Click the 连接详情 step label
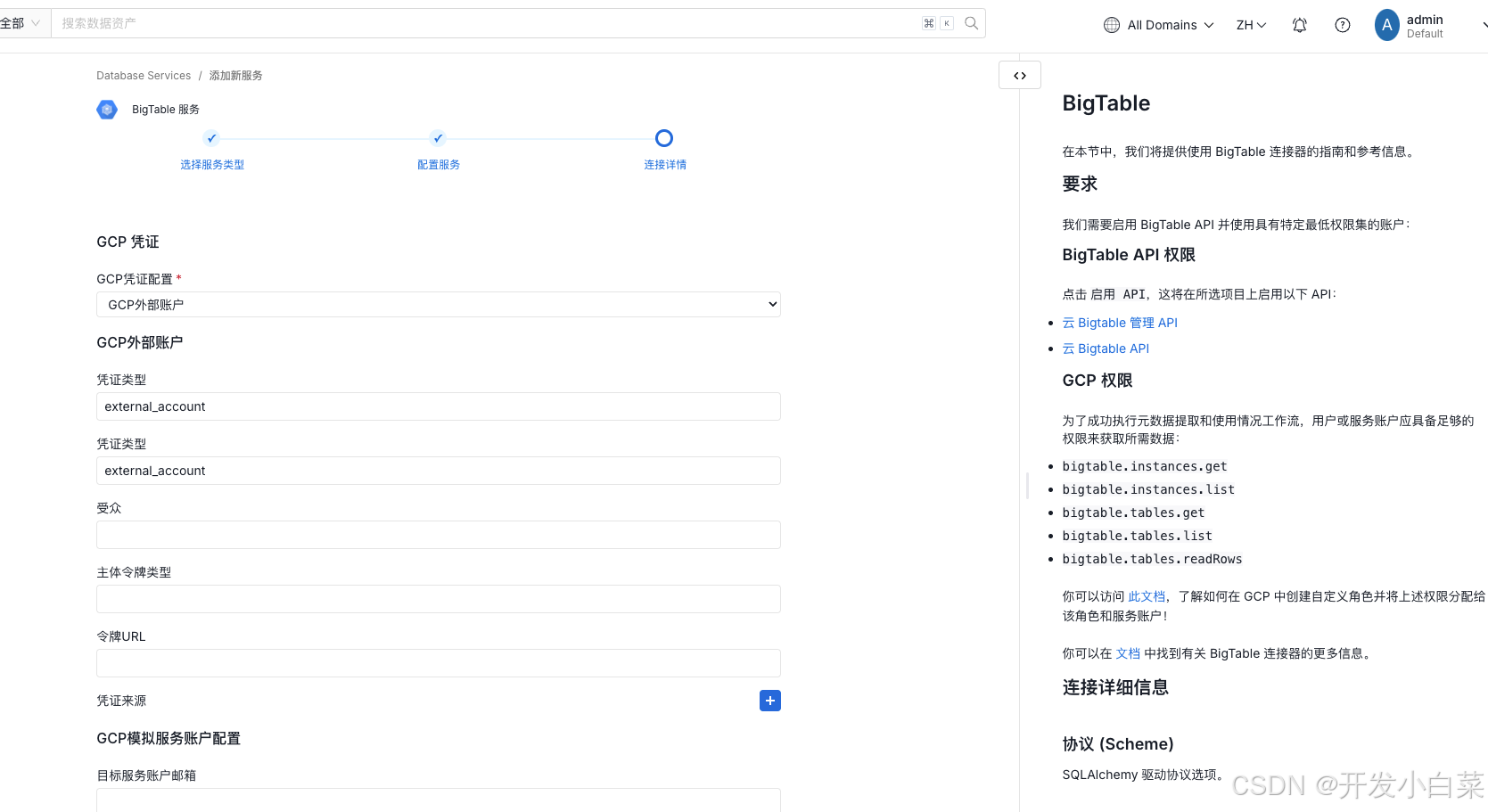 pos(665,165)
